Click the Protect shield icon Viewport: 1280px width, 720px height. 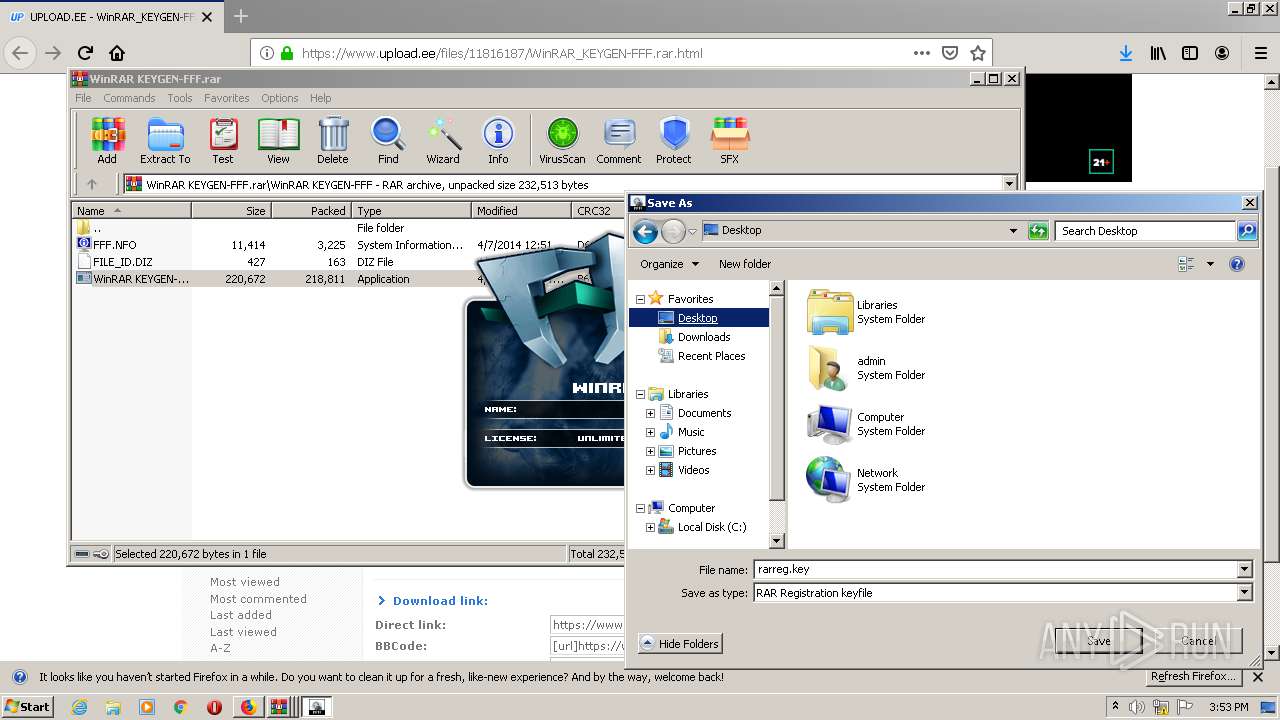[674, 140]
